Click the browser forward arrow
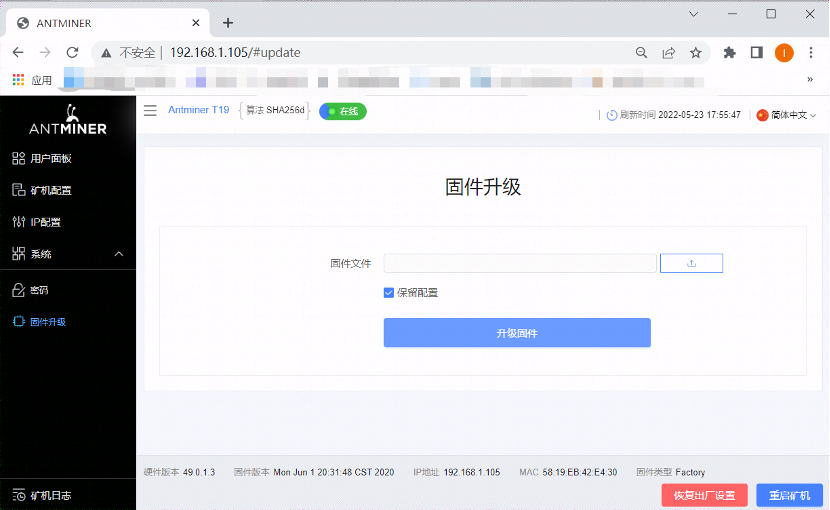This screenshot has height=510, width=830. tap(45, 52)
